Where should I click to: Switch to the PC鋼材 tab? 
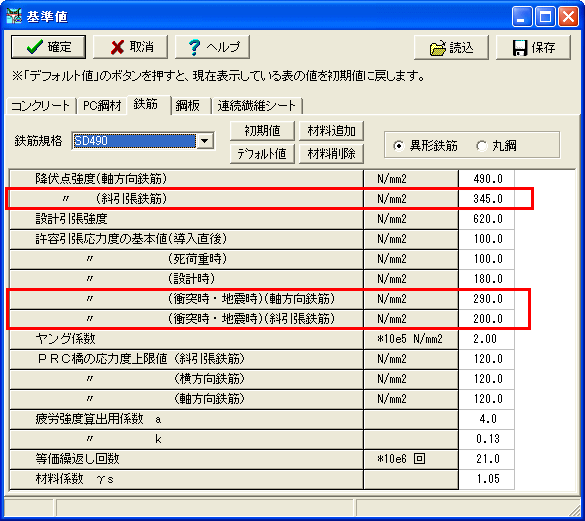pyautogui.click(x=102, y=106)
